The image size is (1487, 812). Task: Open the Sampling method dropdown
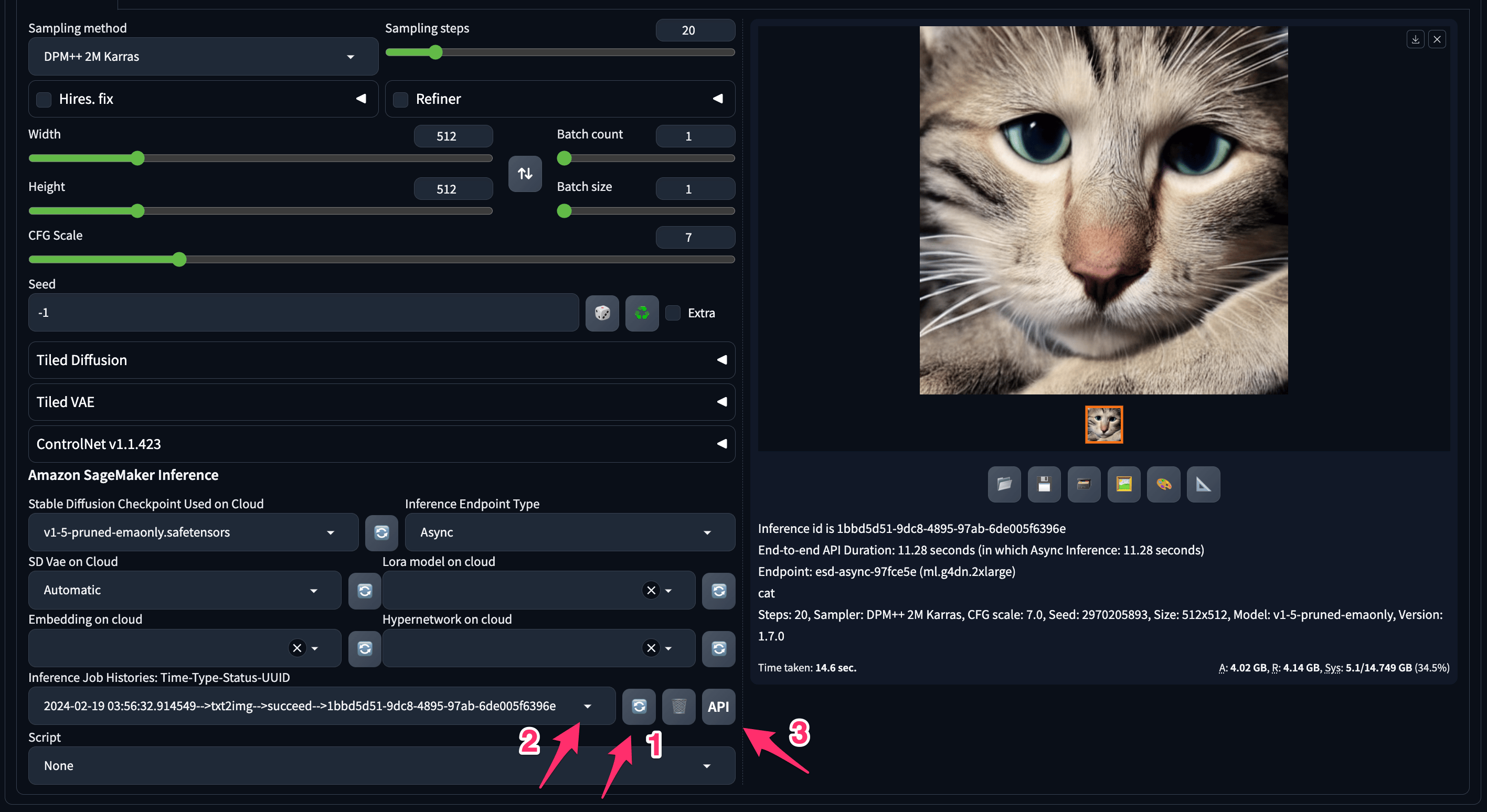[x=203, y=57]
